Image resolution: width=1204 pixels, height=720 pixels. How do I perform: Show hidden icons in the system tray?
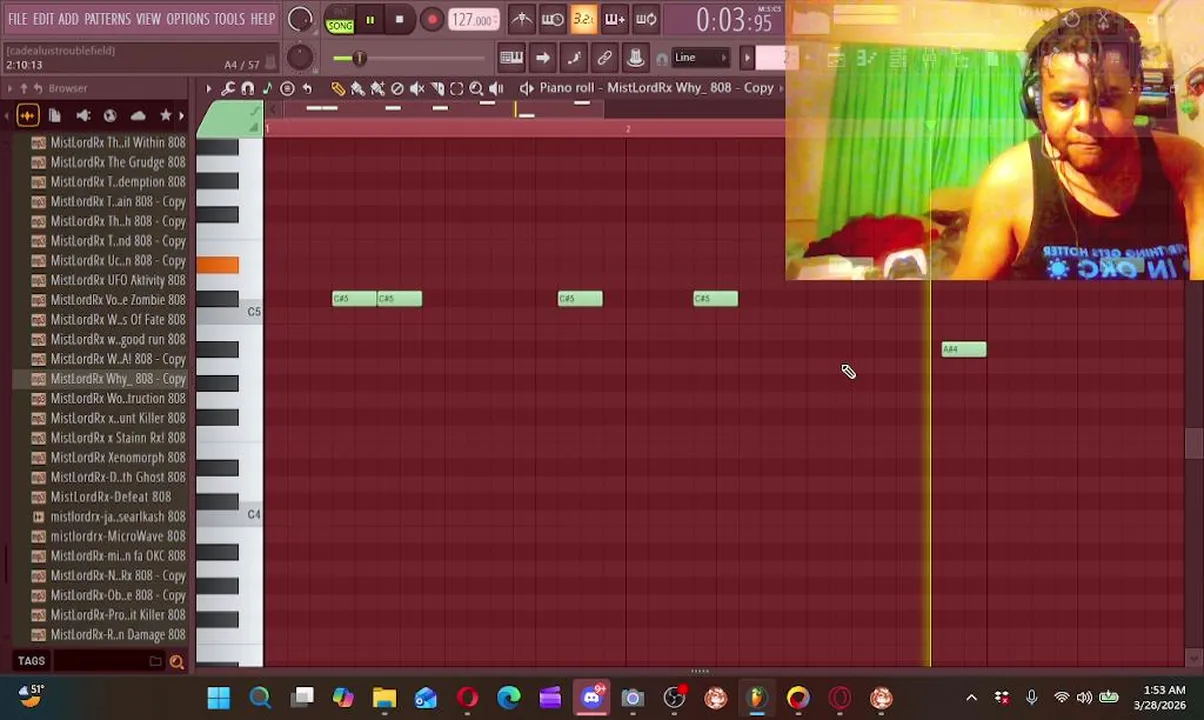coord(971,697)
